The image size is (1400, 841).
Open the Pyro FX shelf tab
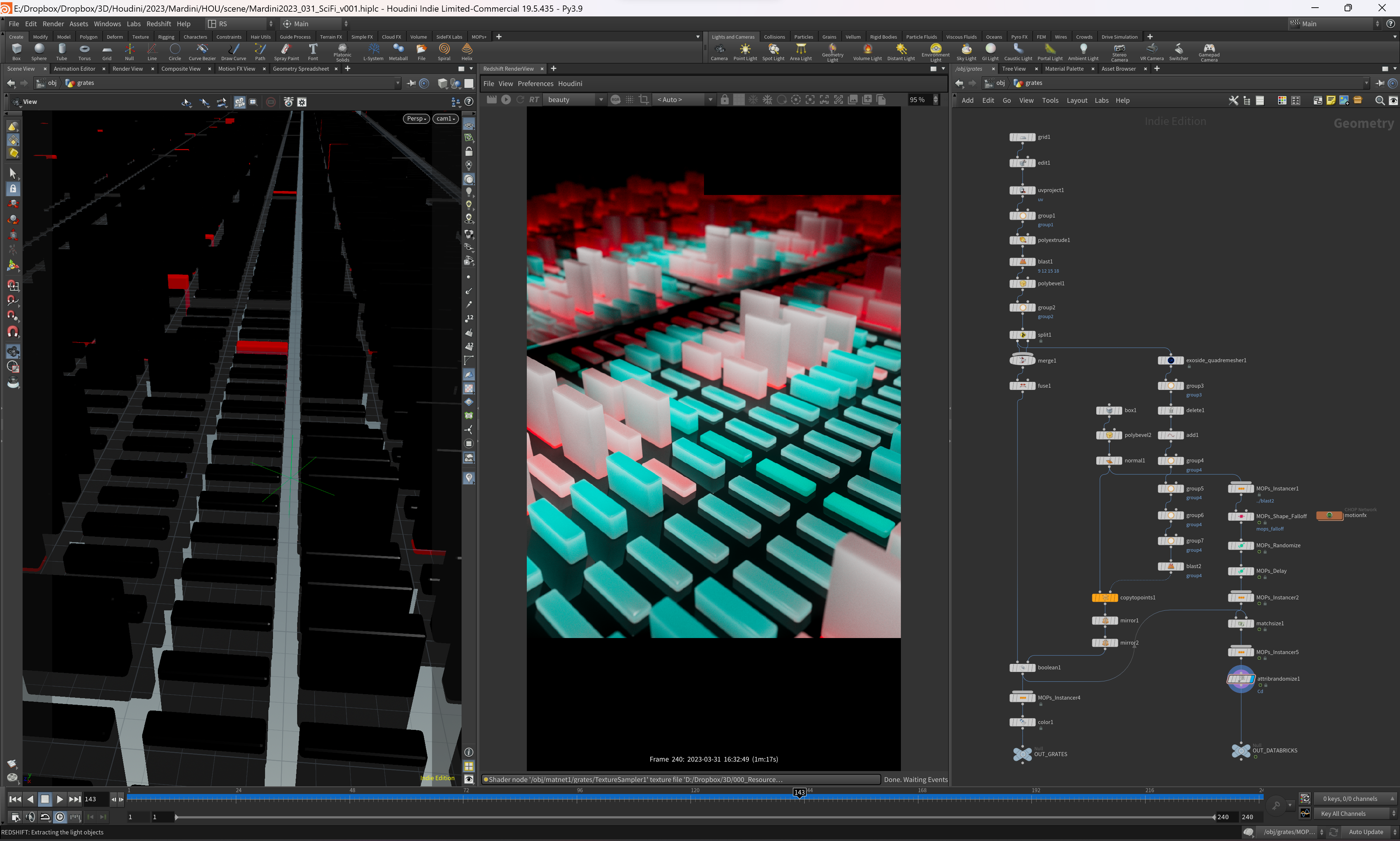click(1019, 37)
